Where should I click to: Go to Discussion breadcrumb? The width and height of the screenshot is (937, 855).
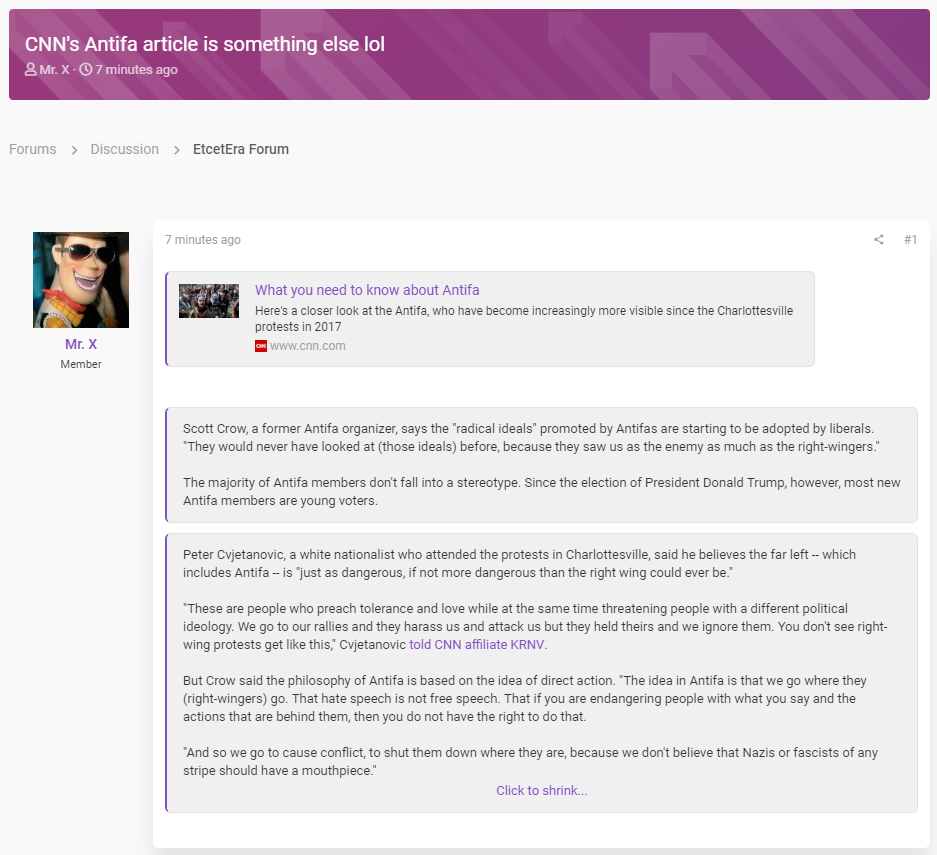click(124, 149)
